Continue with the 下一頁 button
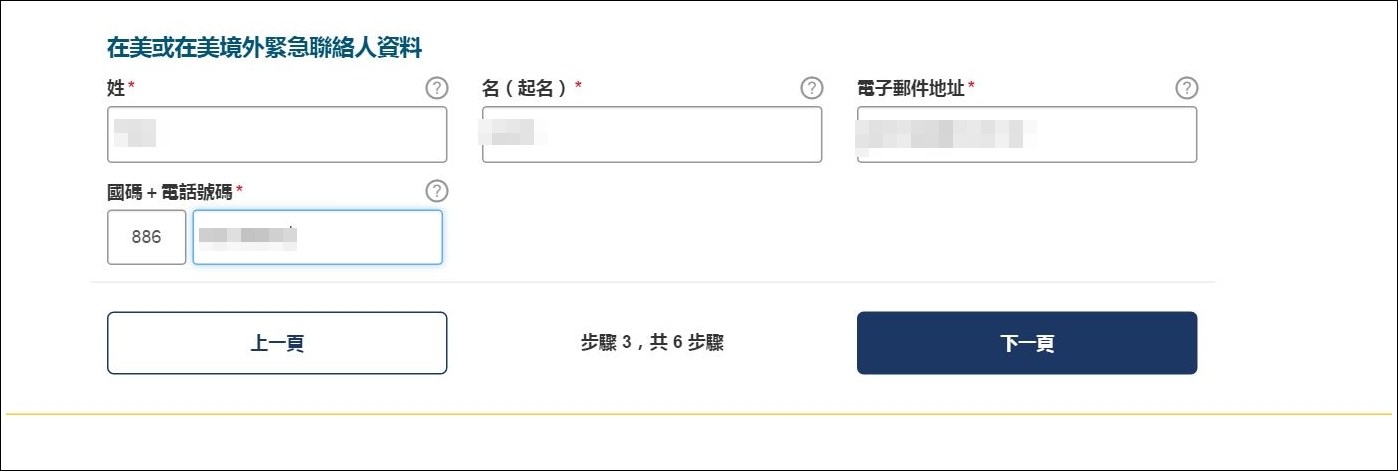The width and height of the screenshot is (1398, 471). pyautogui.click(x=1027, y=343)
